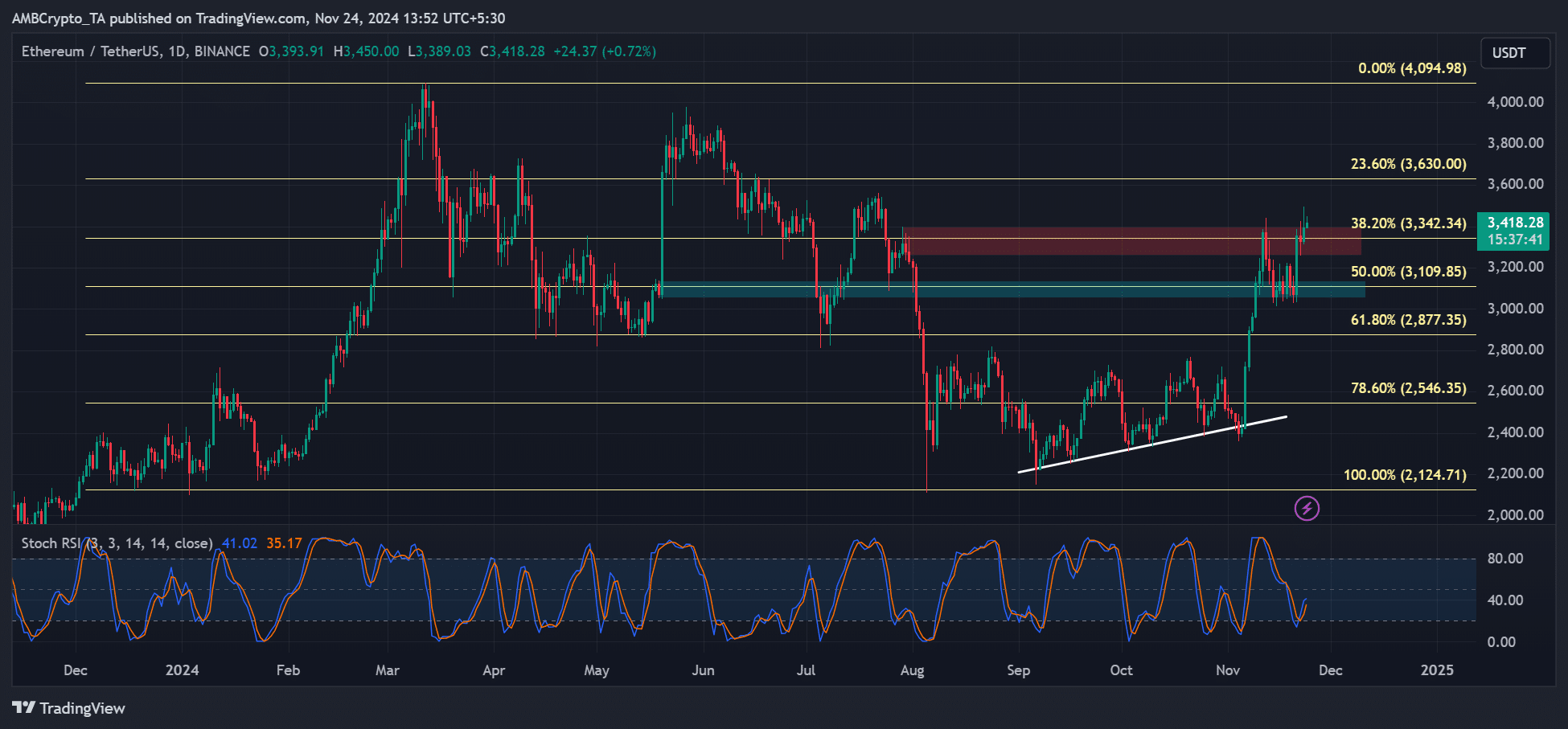This screenshot has width=1568, height=729.
Task: Click the Stoch RSI indicator title
Action: point(117,543)
